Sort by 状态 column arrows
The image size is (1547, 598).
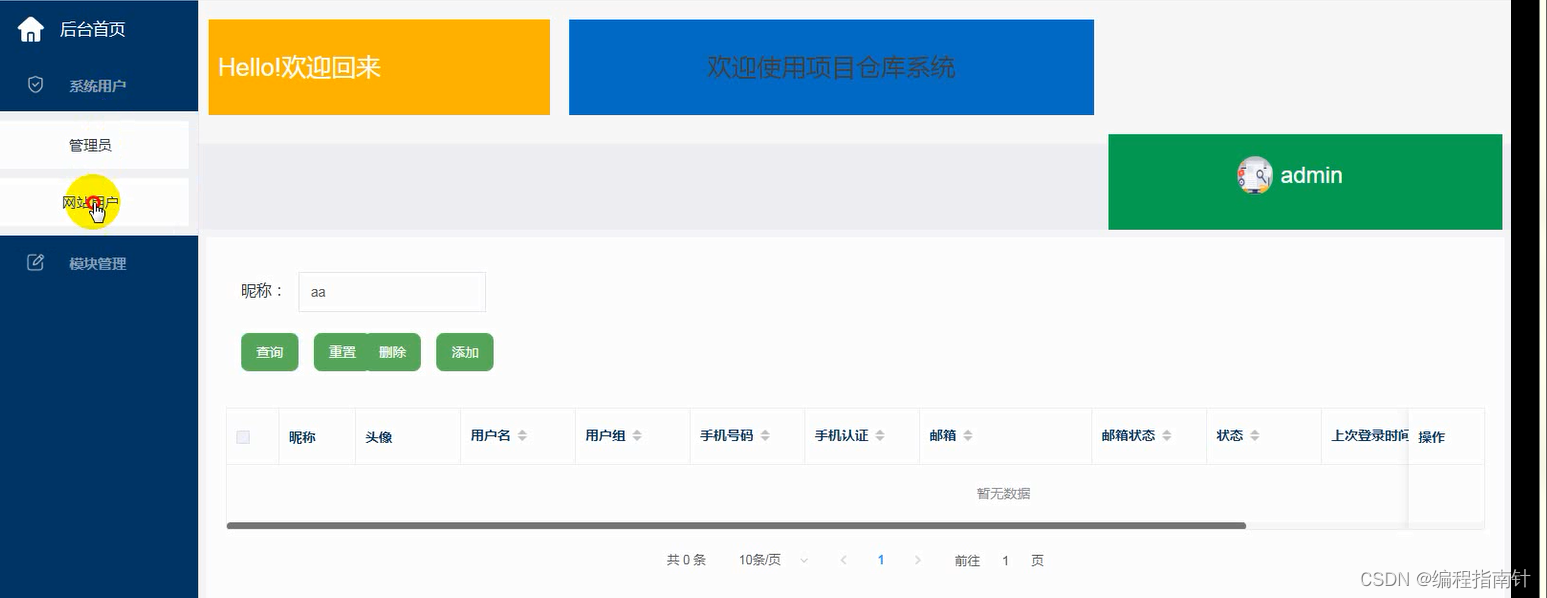pos(1255,436)
